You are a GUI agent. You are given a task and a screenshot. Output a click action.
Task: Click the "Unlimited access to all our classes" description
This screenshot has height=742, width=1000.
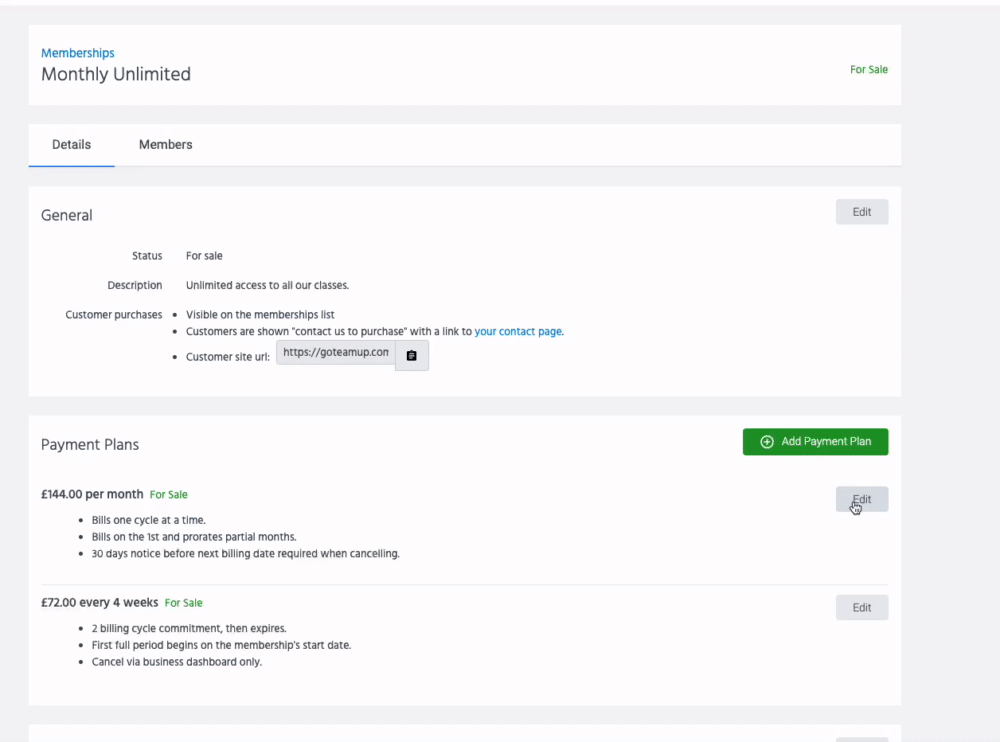pos(267,285)
